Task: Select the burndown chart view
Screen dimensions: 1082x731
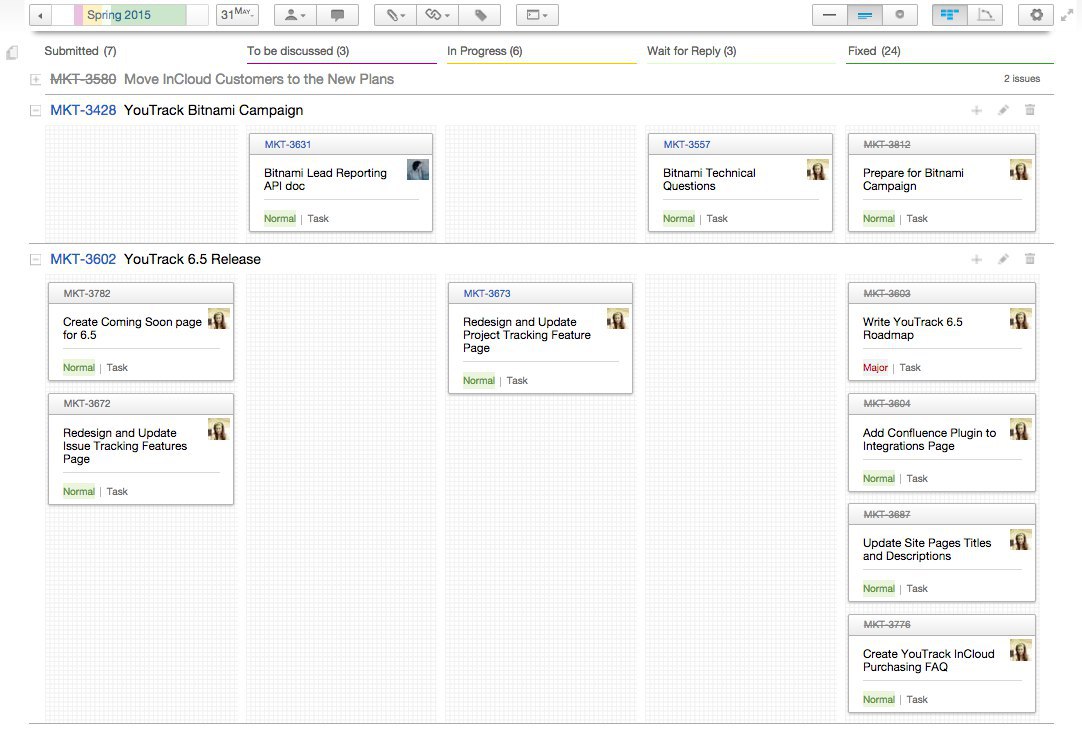Action: [985, 15]
